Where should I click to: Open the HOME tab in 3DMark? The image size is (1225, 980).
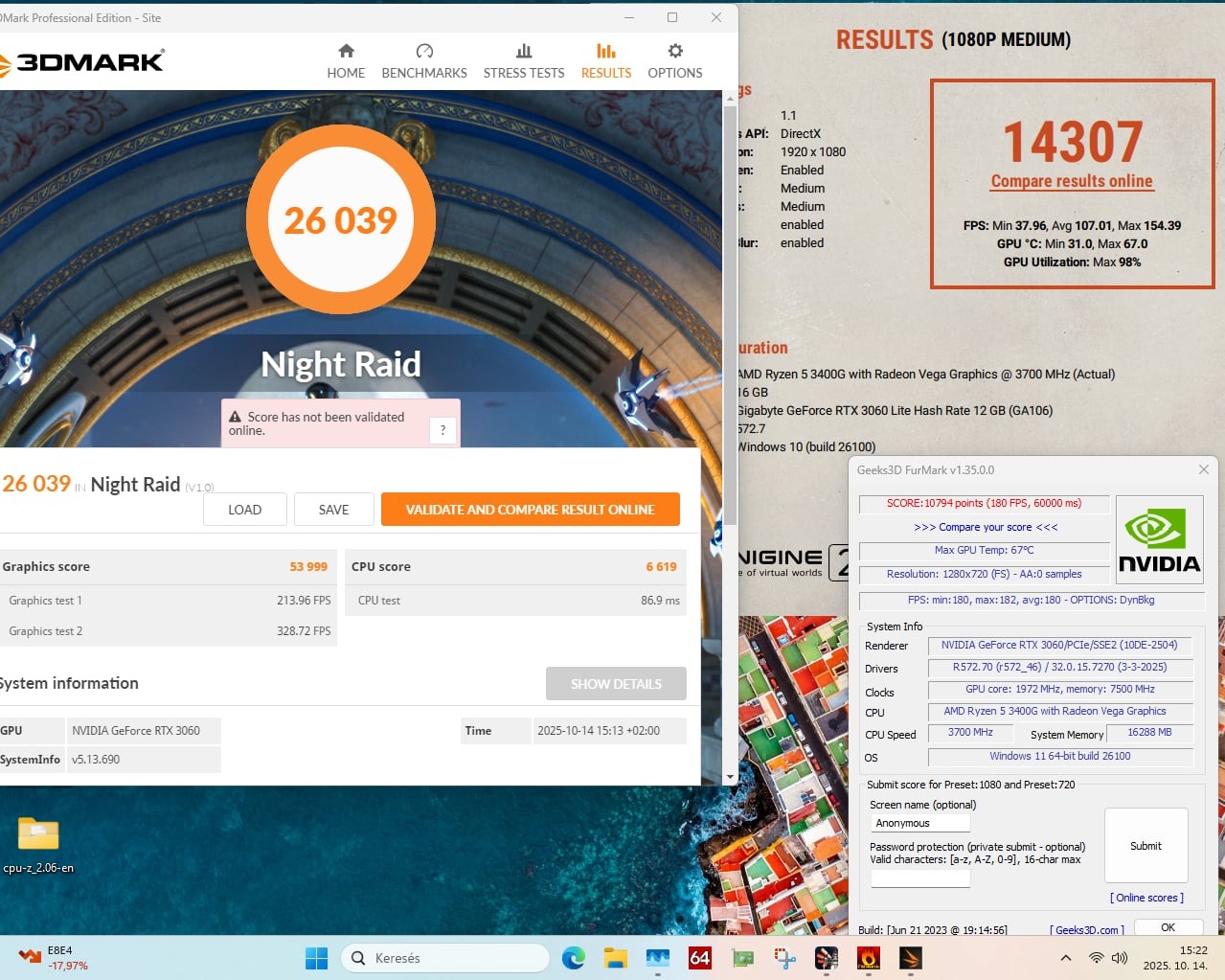346,61
